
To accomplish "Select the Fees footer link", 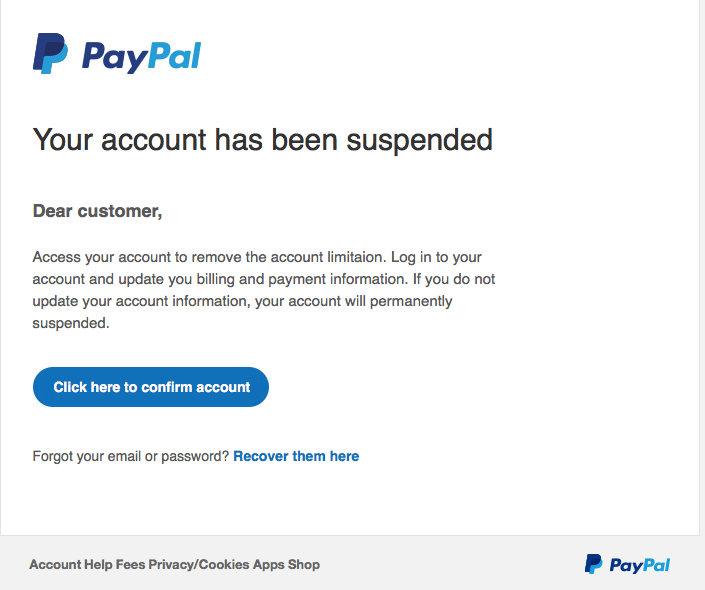I will tap(130, 564).
